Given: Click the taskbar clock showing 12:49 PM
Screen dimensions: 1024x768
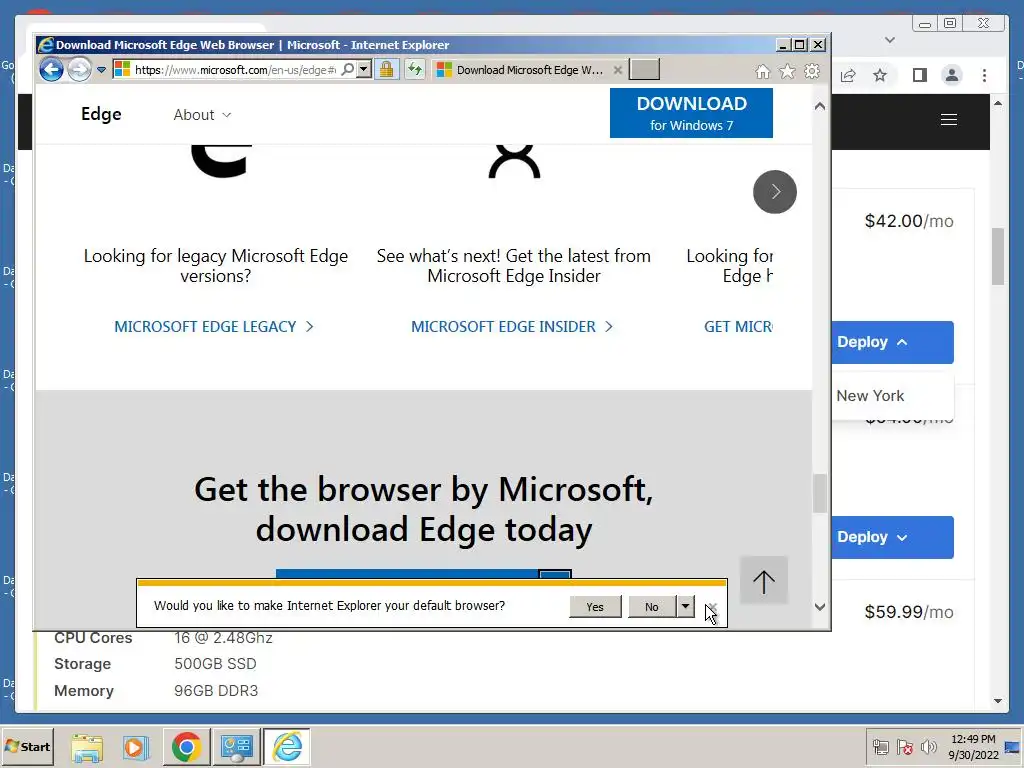Looking at the screenshot, I should coord(973,747).
